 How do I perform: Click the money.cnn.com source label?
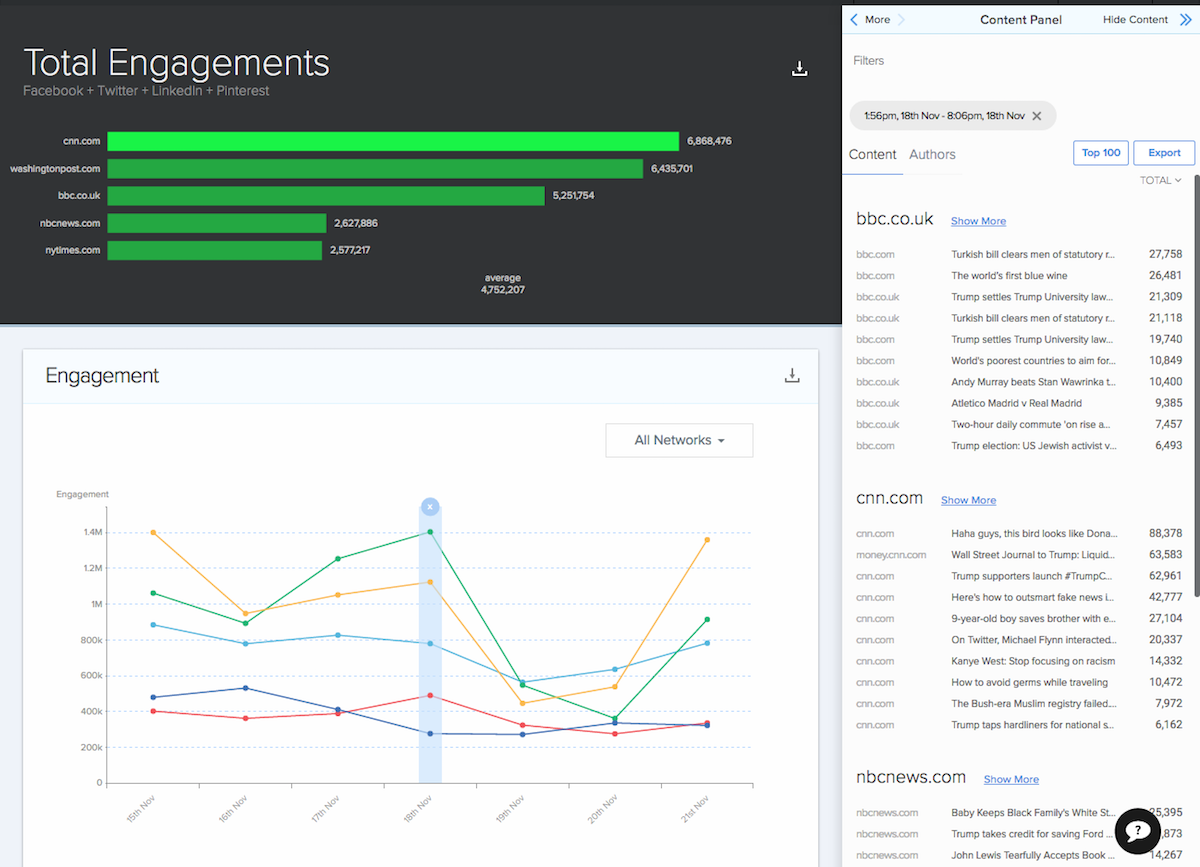click(x=891, y=555)
